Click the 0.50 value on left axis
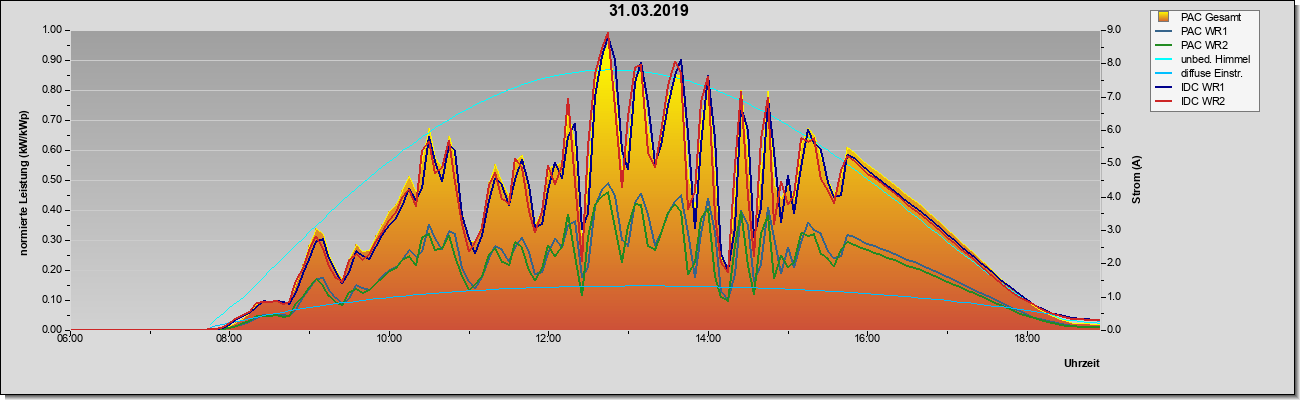Screen dimensions: 1300x400 click(x=50, y=180)
